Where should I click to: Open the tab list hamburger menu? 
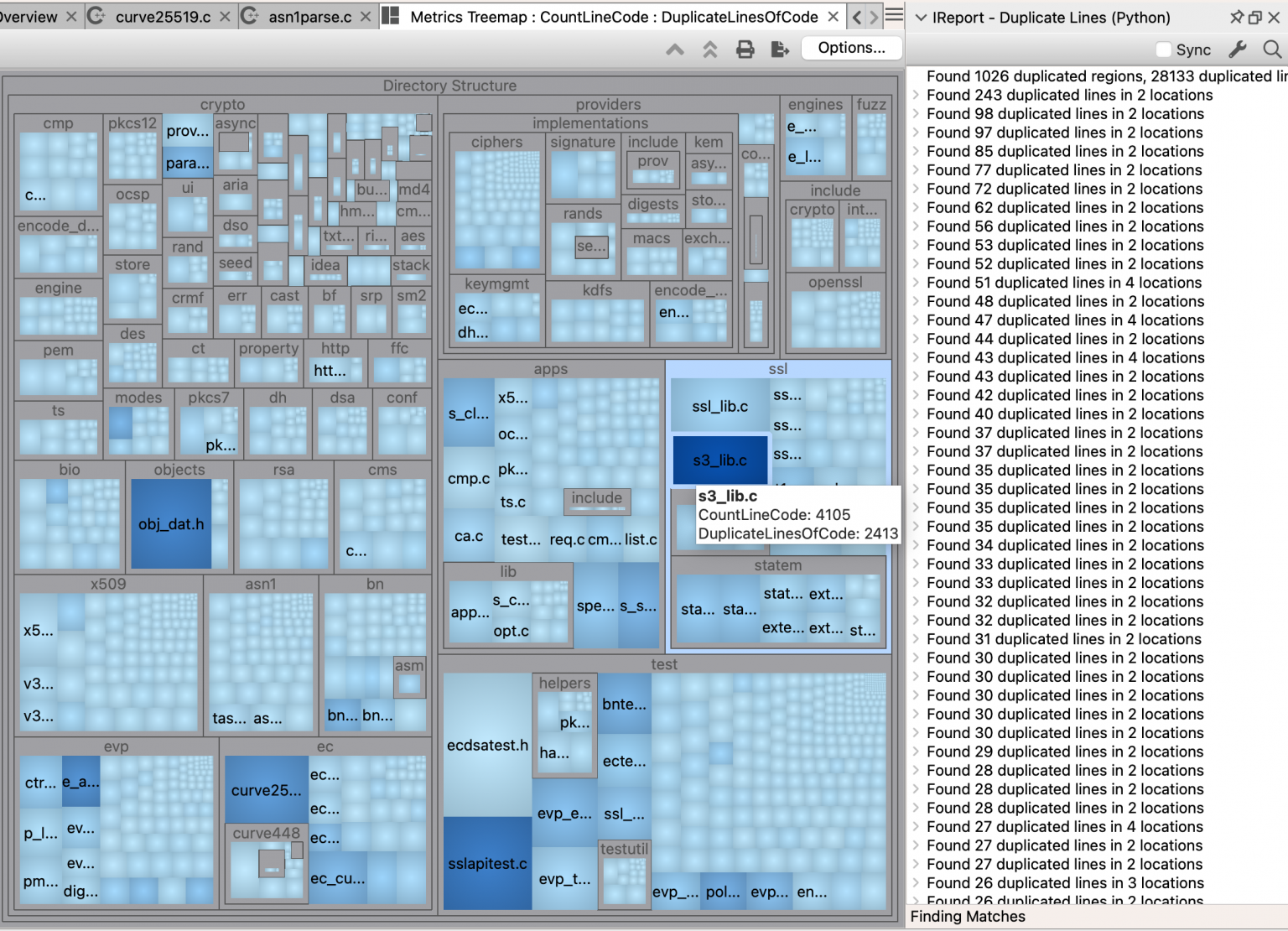click(895, 16)
